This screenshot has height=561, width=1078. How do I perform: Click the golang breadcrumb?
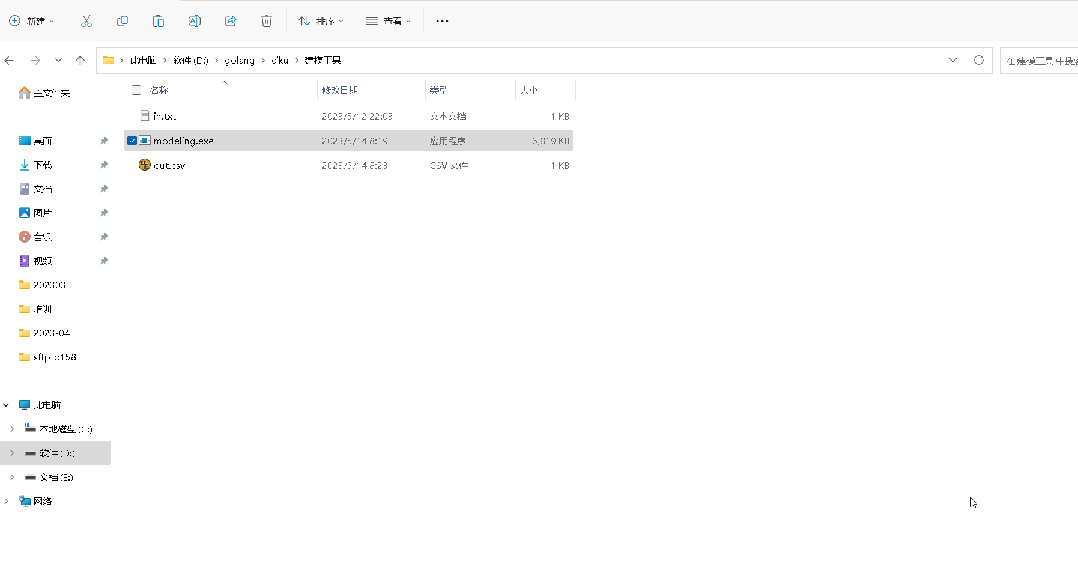pos(239,60)
